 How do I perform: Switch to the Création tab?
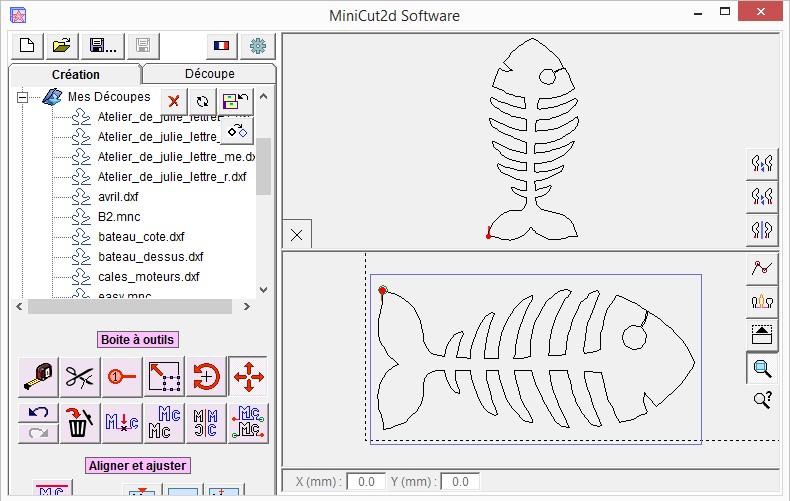point(76,75)
